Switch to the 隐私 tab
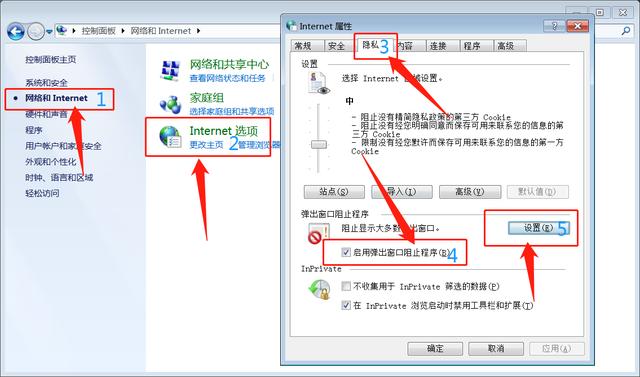This screenshot has width=640, height=377. [x=375, y=45]
